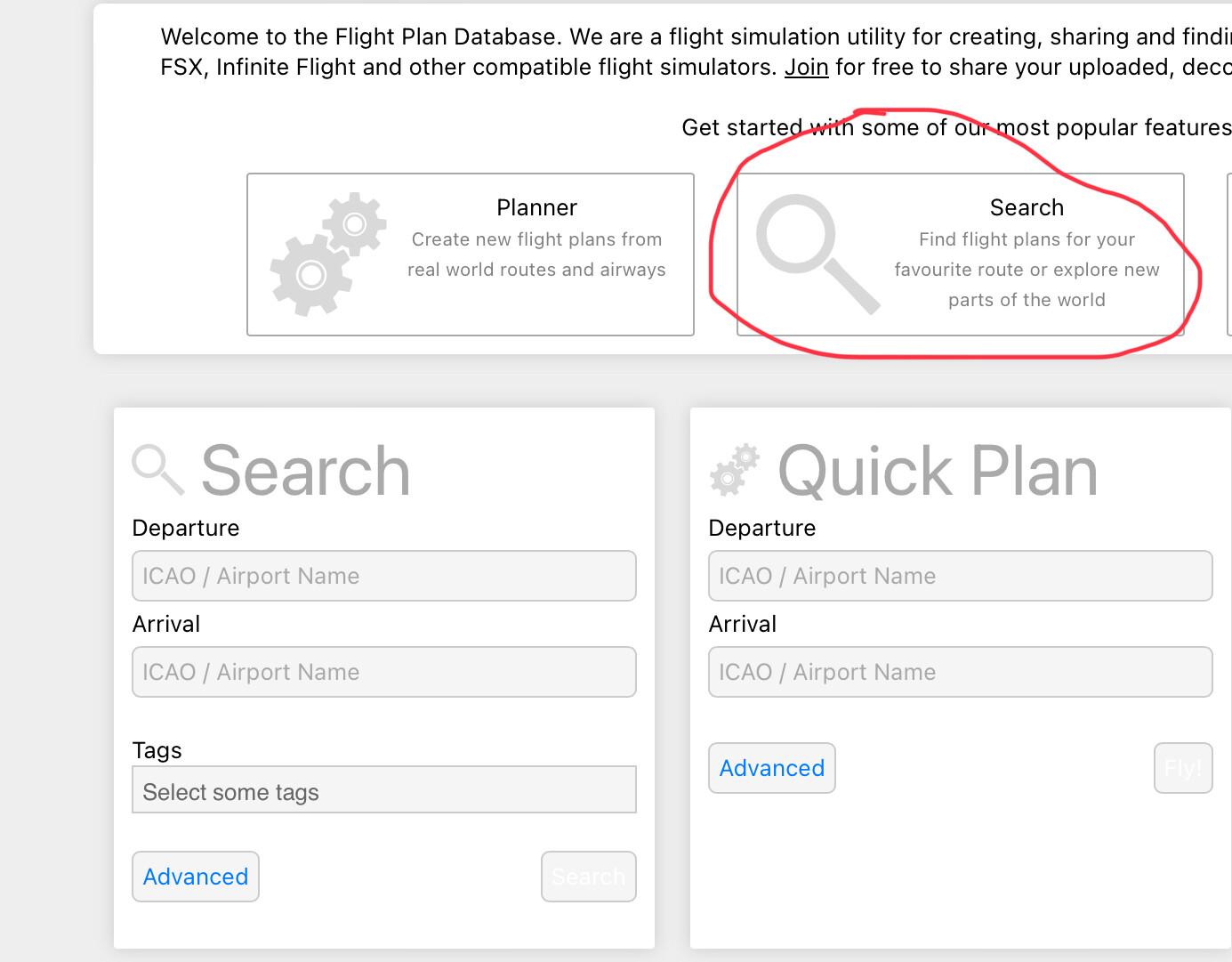Focus the Quick Plan Arrival field
Image resolution: width=1232 pixels, height=962 pixels.
coord(960,672)
